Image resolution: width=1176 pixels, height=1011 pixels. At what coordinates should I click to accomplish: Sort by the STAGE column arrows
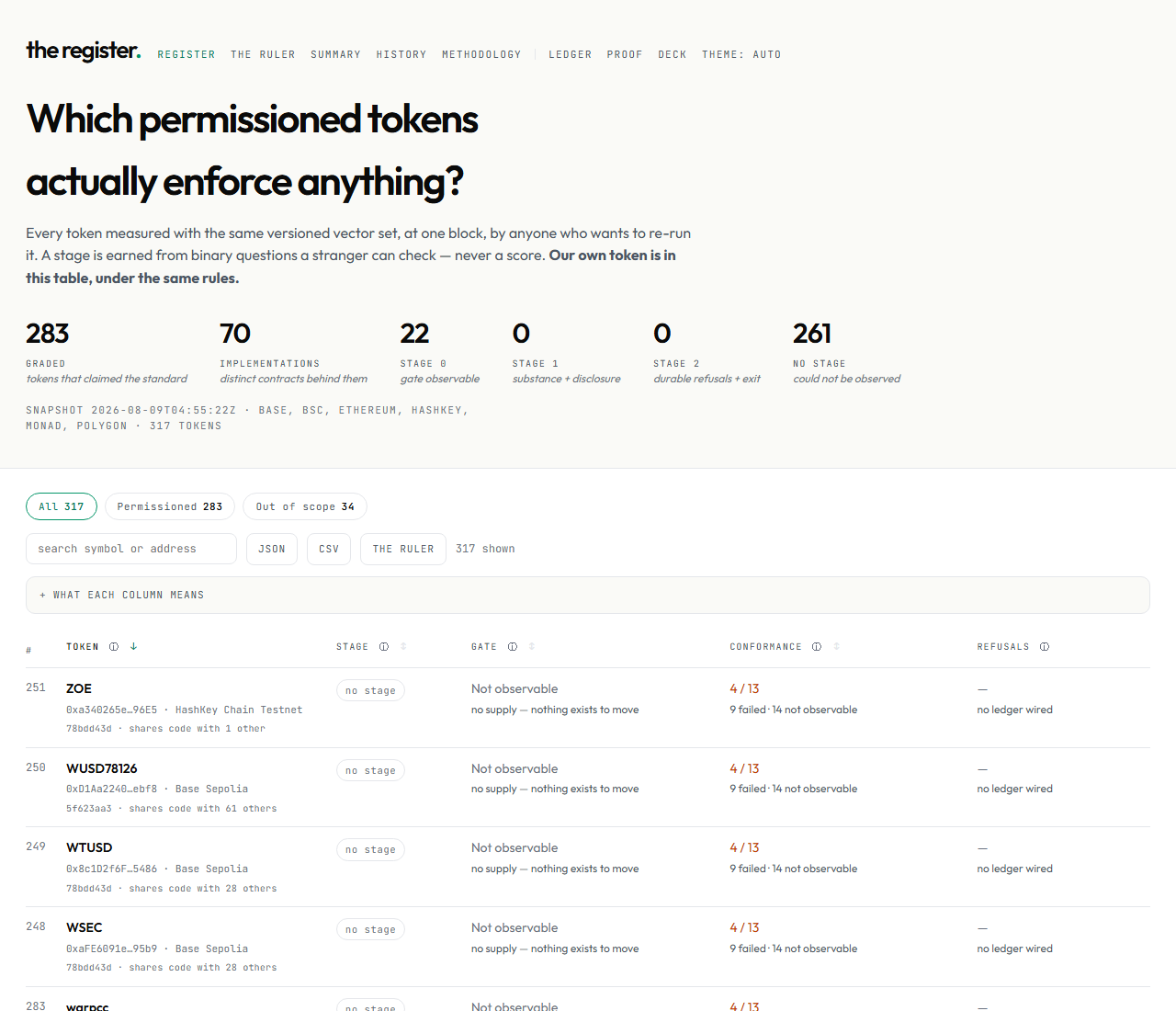(403, 647)
